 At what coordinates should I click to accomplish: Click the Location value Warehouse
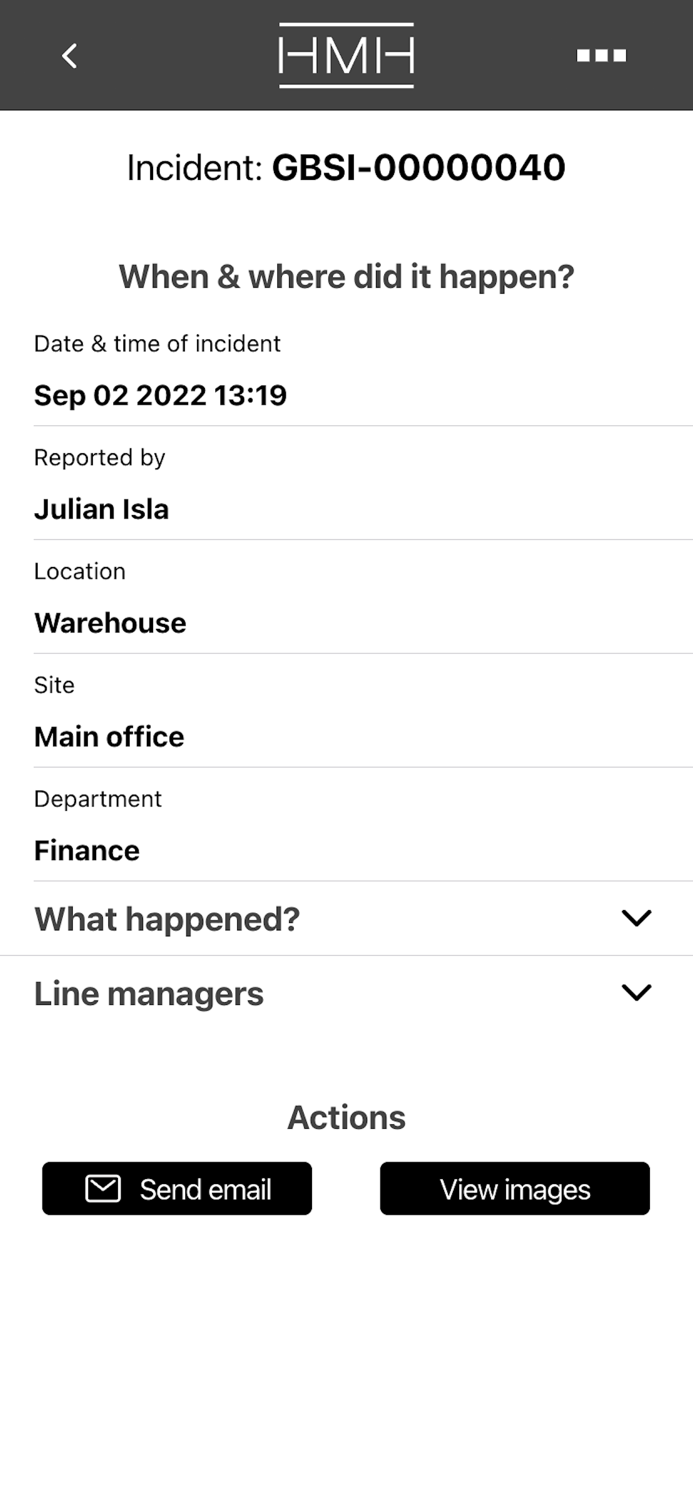(110, 622)
